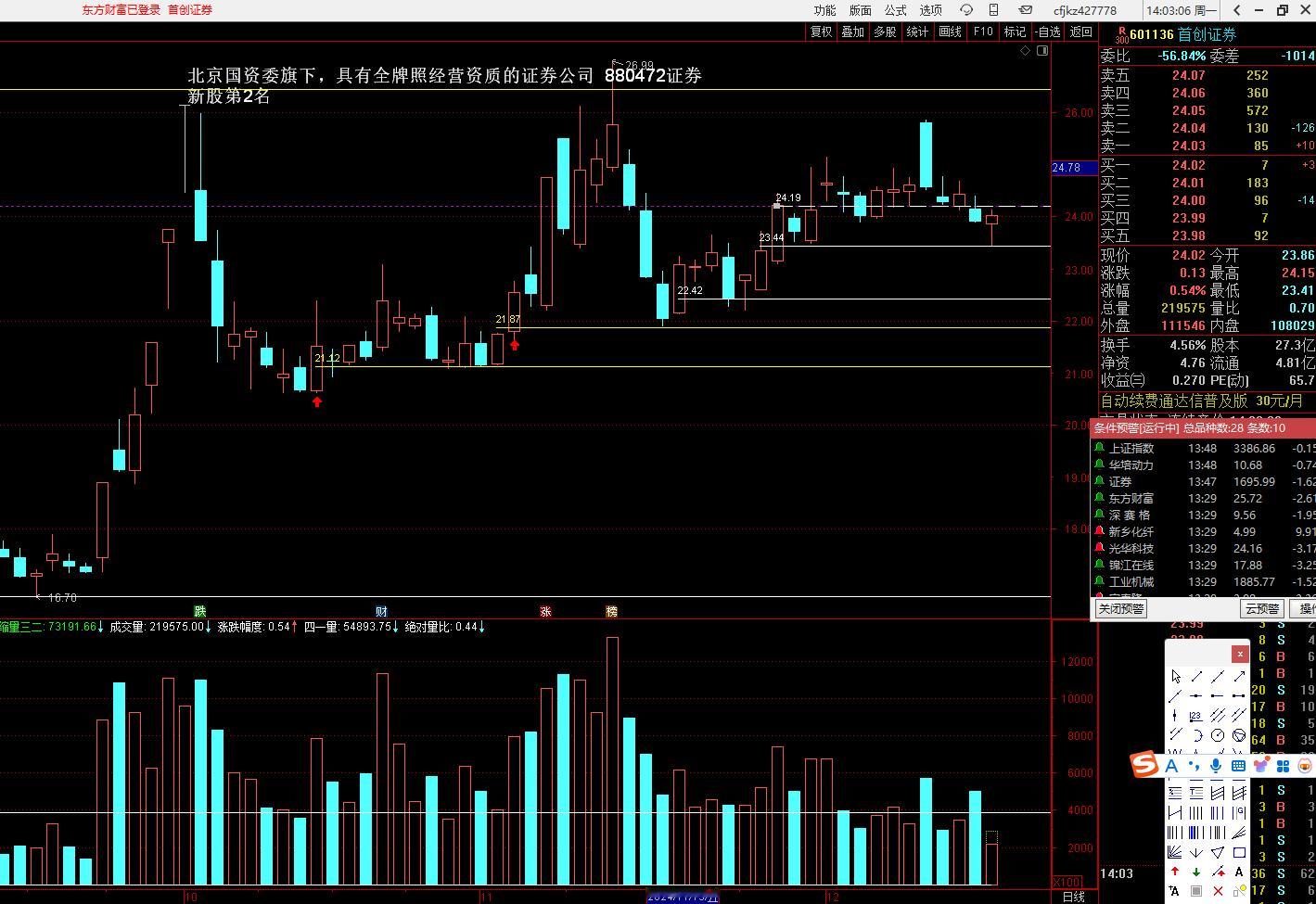Click the highlighted date marker on time axis
The width and height of the screenshot is (1316, 904).
683,897
